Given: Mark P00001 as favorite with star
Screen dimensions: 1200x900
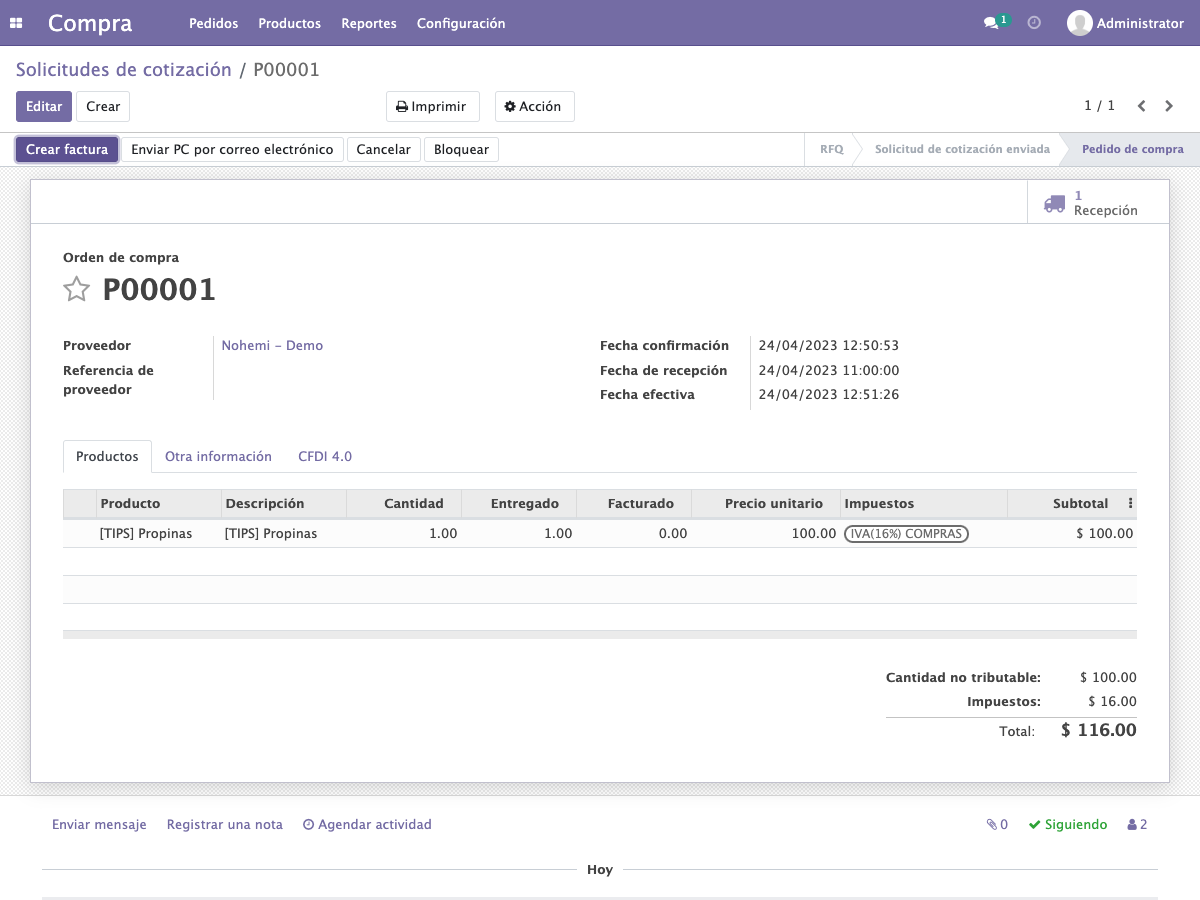Looking at the screenshot, I should click(x=76, y=290).
